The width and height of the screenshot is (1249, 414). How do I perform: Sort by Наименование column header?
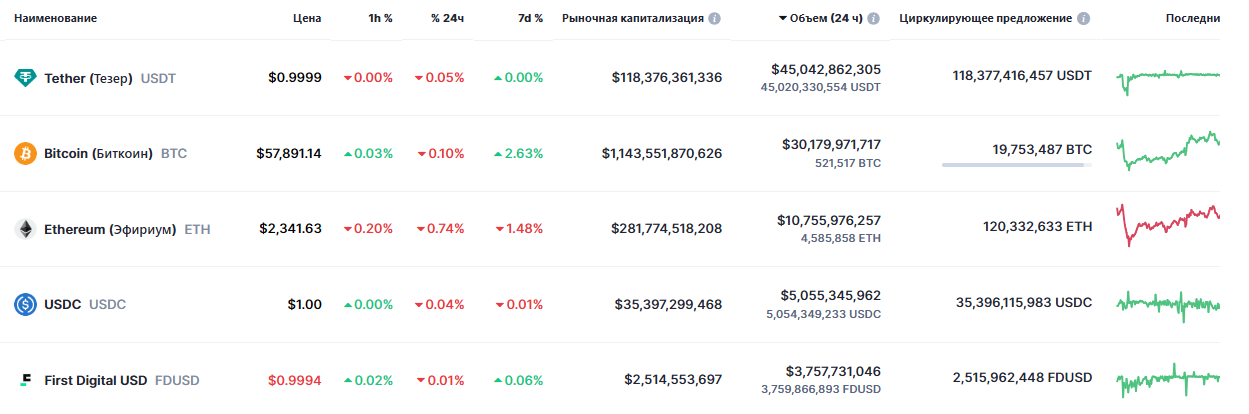coord(56,19)
